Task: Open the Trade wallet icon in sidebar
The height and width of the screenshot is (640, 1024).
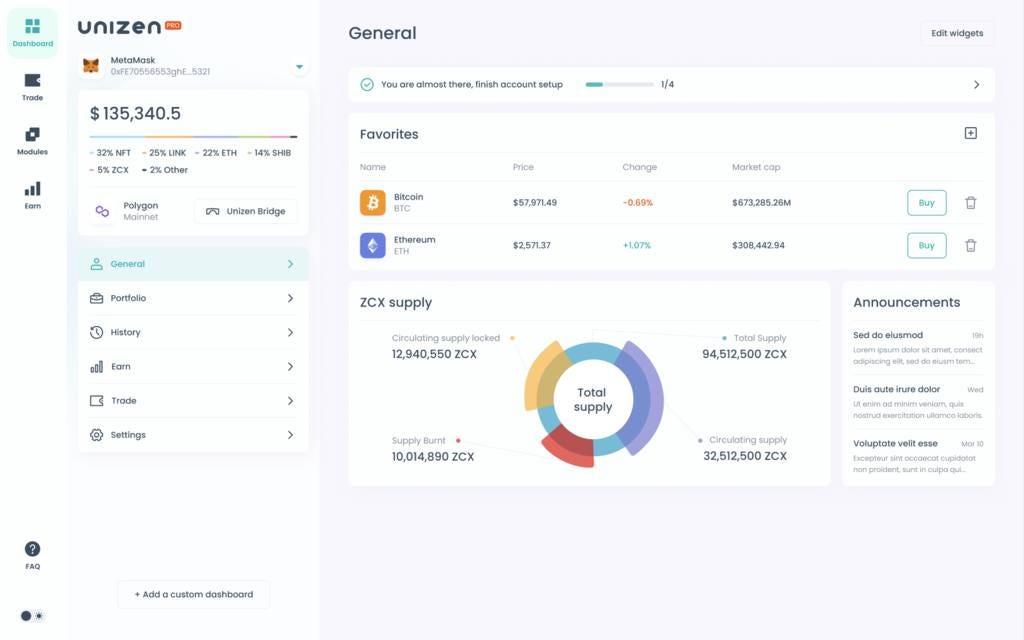Action: (x=32, y=80)
